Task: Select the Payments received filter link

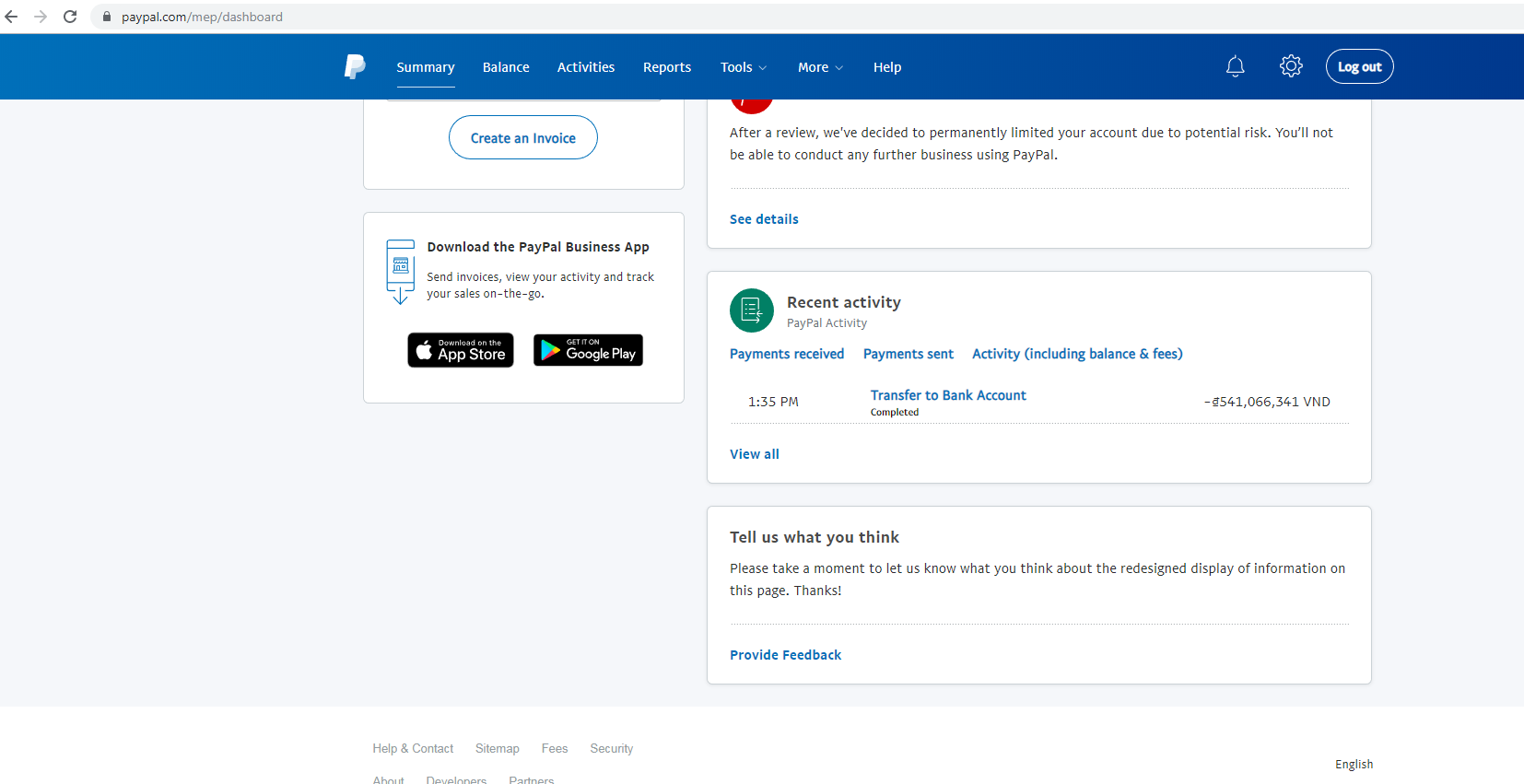Action: click(x=787, y=354)
